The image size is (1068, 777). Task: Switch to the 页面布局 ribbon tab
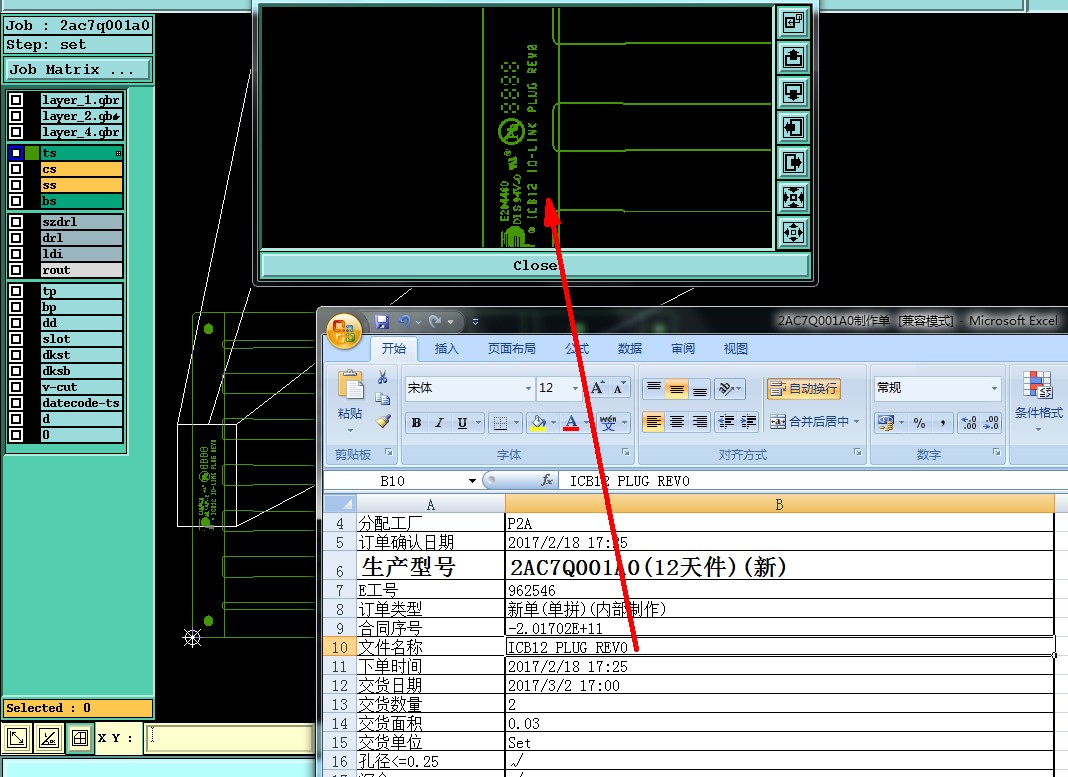point(511,349)
